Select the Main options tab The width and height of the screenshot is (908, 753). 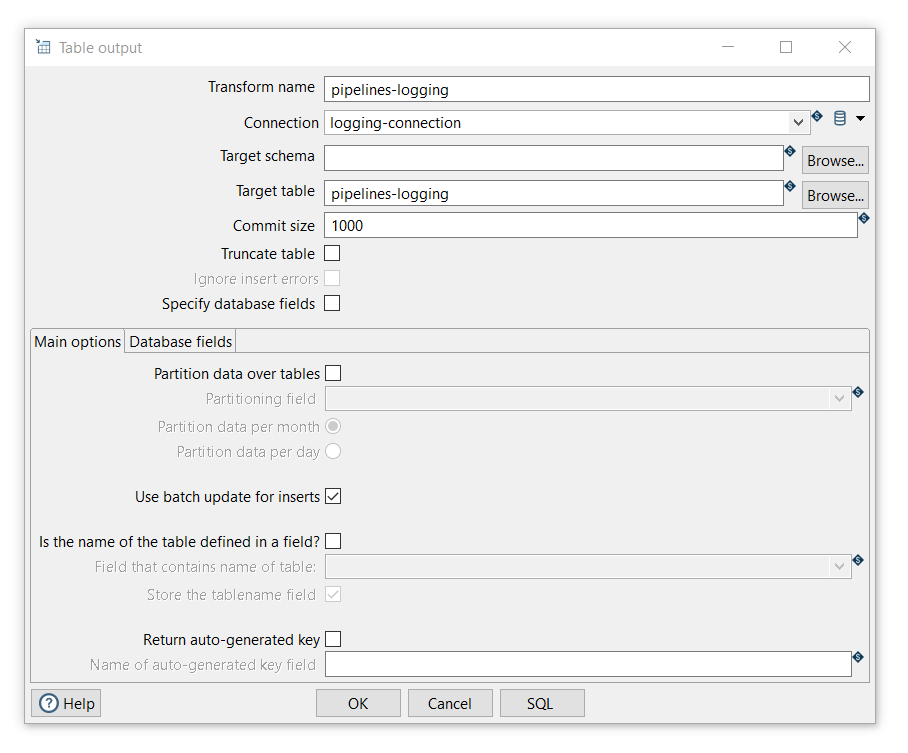[78, 342]
